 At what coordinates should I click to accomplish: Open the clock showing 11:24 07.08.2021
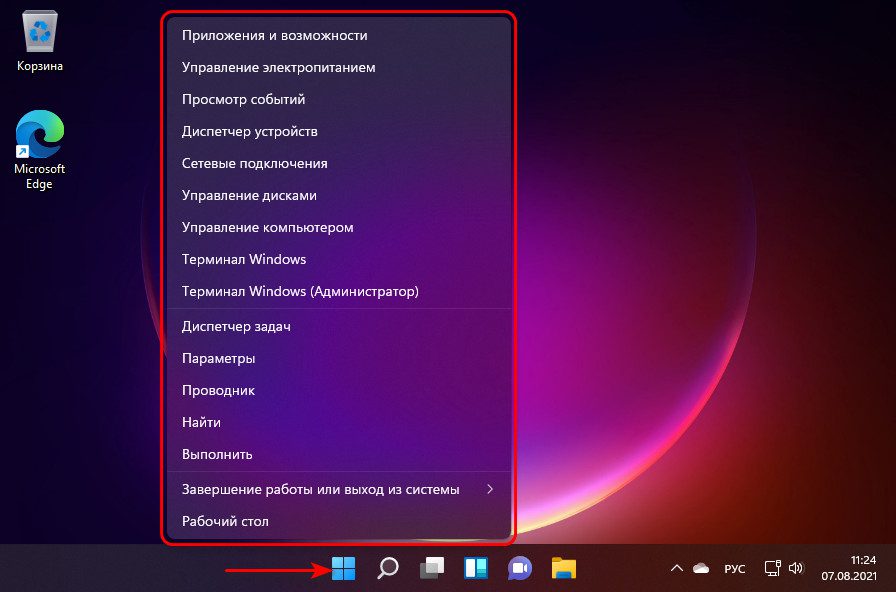tap(849, 568)
